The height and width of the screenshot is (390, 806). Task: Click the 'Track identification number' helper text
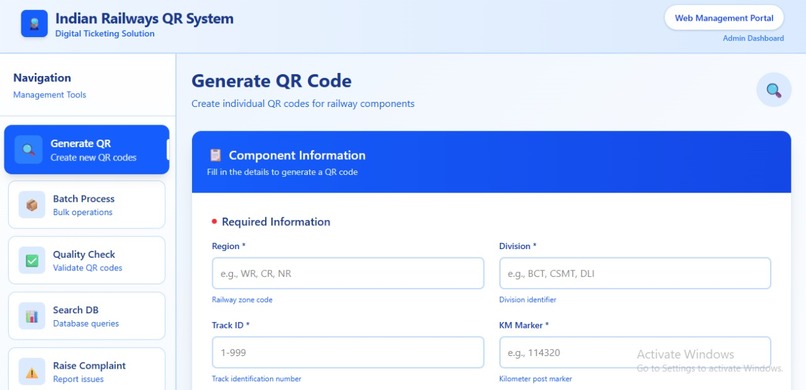tap(257, 379)
